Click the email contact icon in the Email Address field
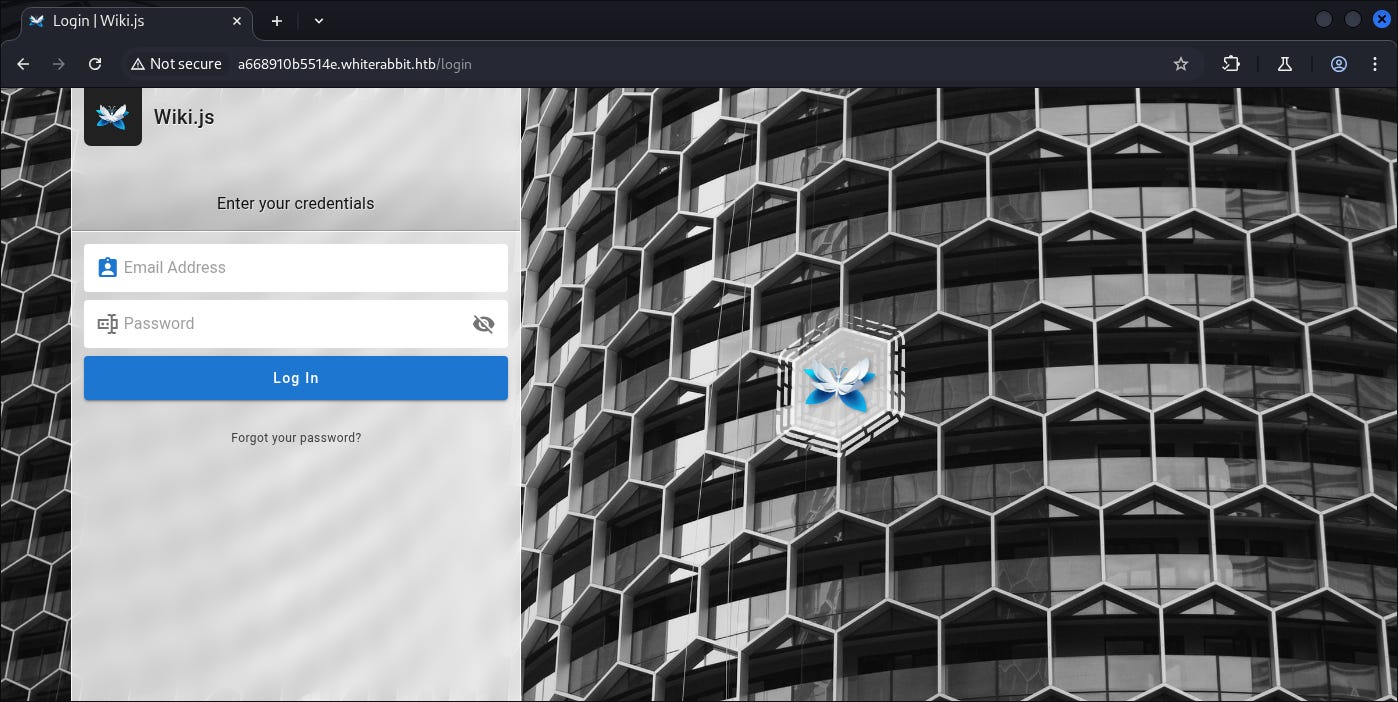1398x702 pixels. coord(107,268)
